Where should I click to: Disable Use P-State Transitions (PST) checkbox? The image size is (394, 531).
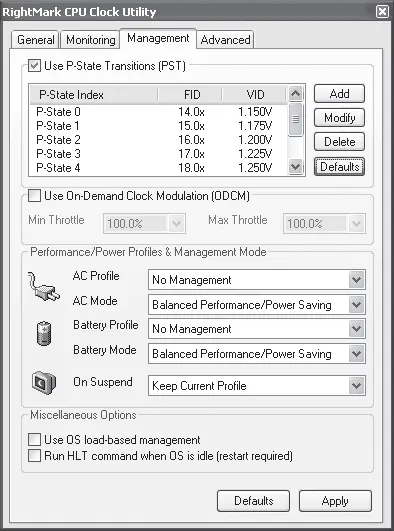coord(34,65)
